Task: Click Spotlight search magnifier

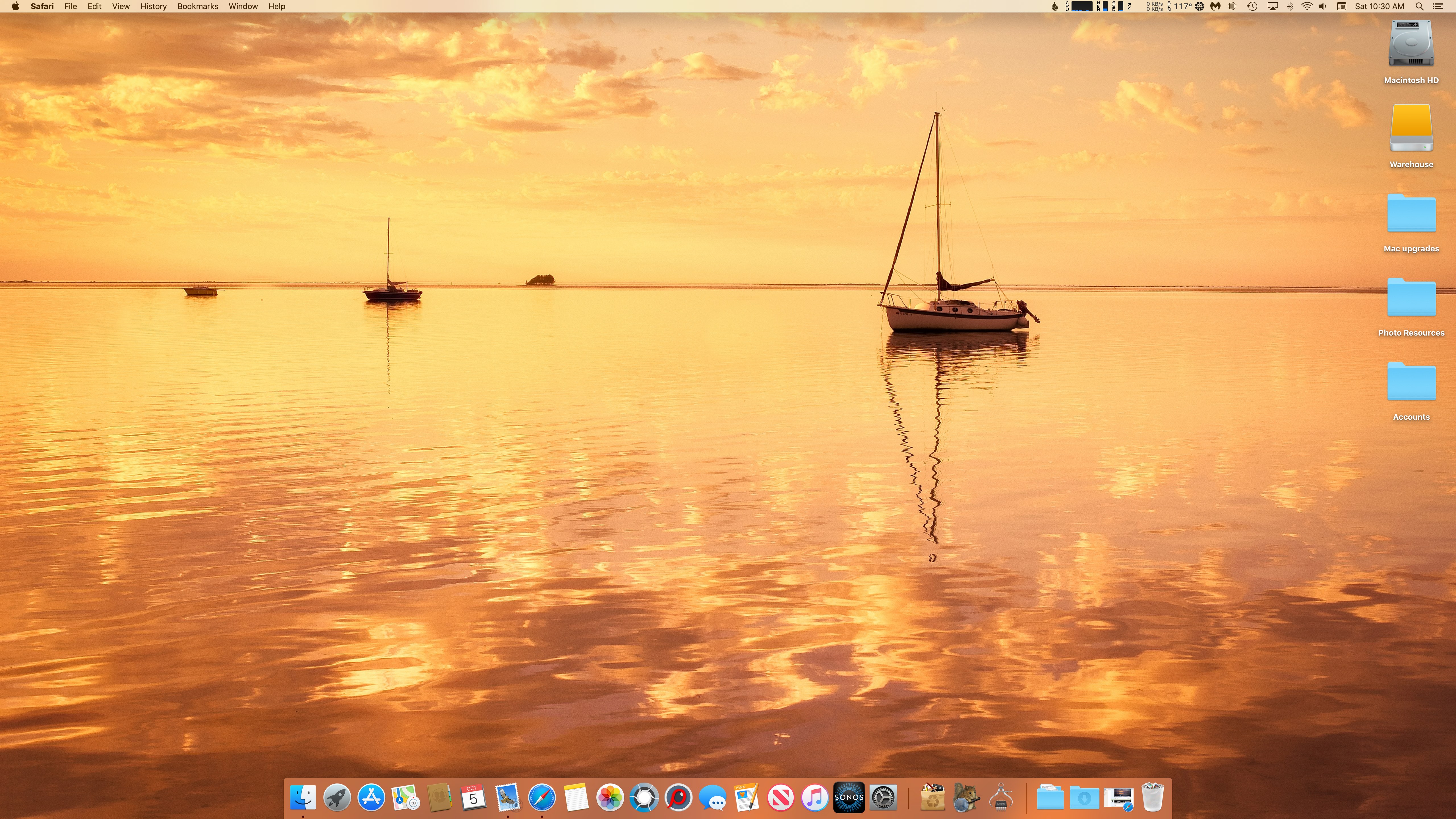Action: point(1419,6)
